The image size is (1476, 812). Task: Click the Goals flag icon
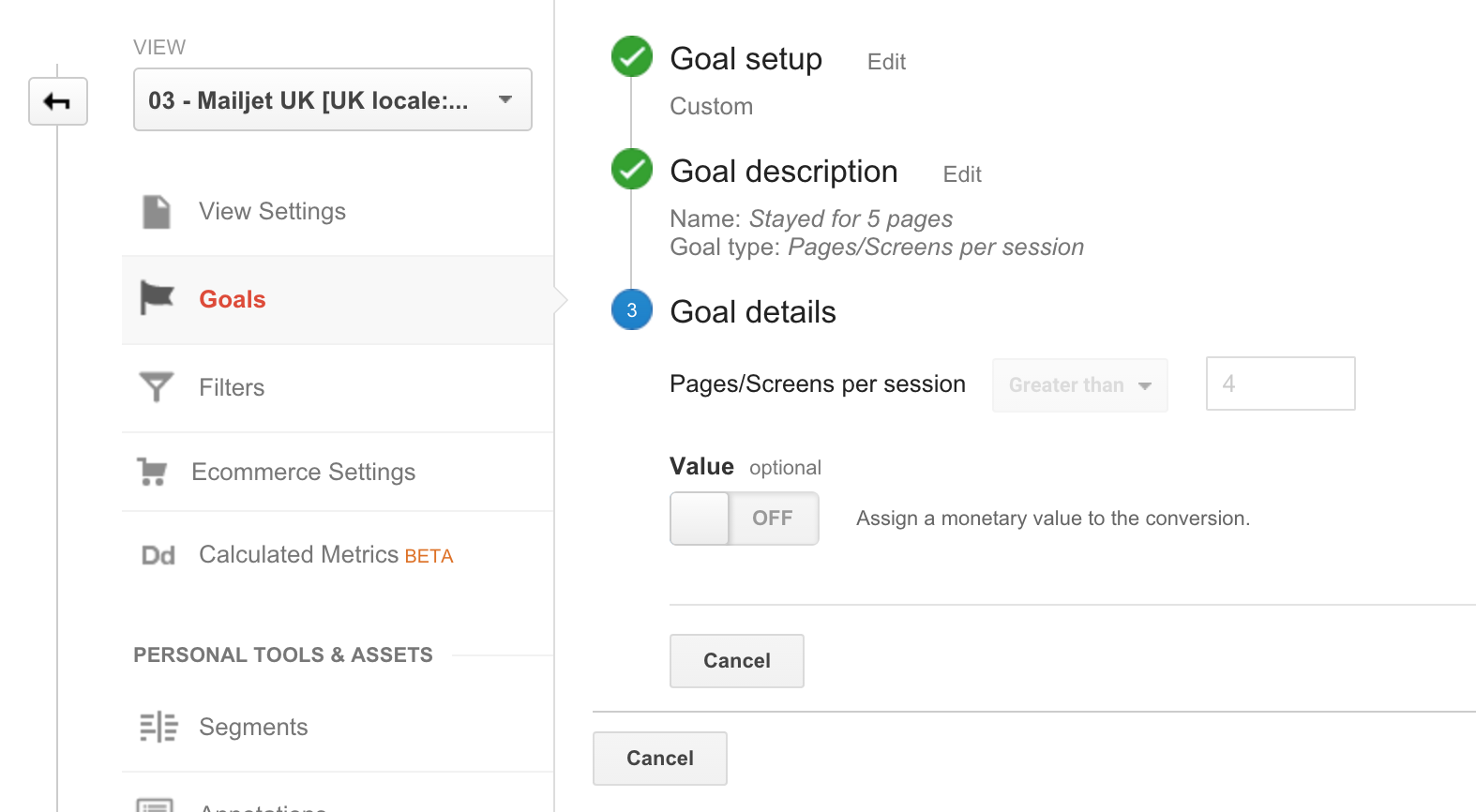pyautogui.click(x=157, y=298)
